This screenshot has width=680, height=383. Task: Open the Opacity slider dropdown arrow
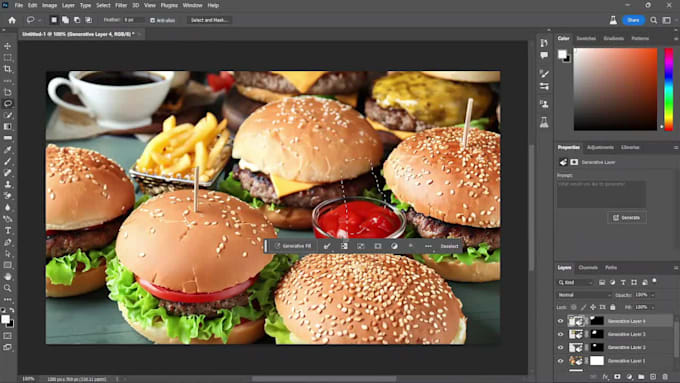click(653, 295)
